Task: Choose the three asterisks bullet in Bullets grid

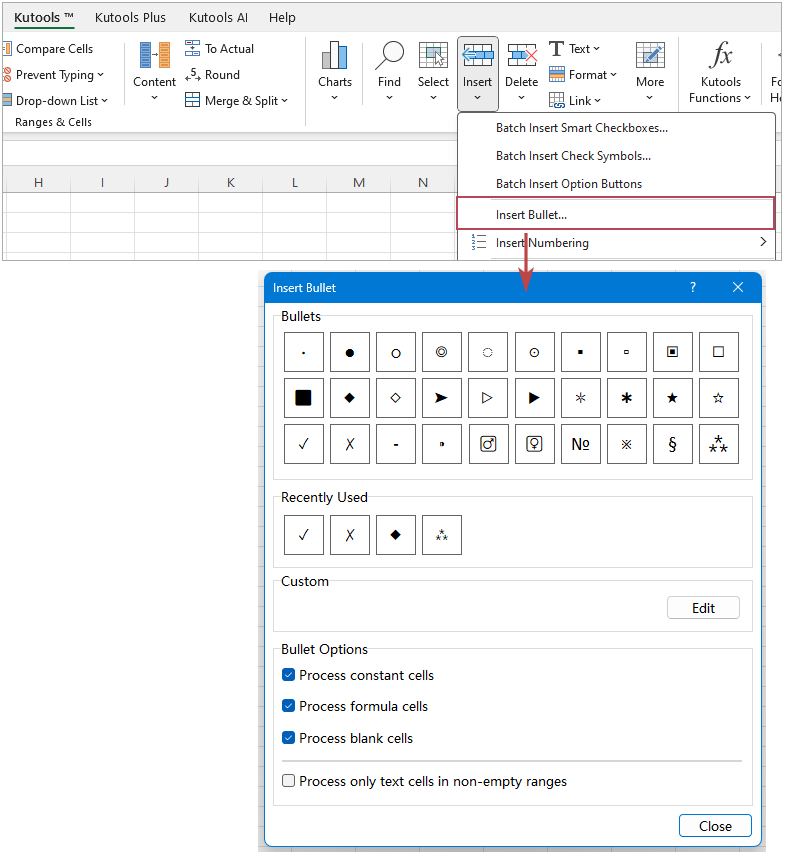Action: coord(719,444)
